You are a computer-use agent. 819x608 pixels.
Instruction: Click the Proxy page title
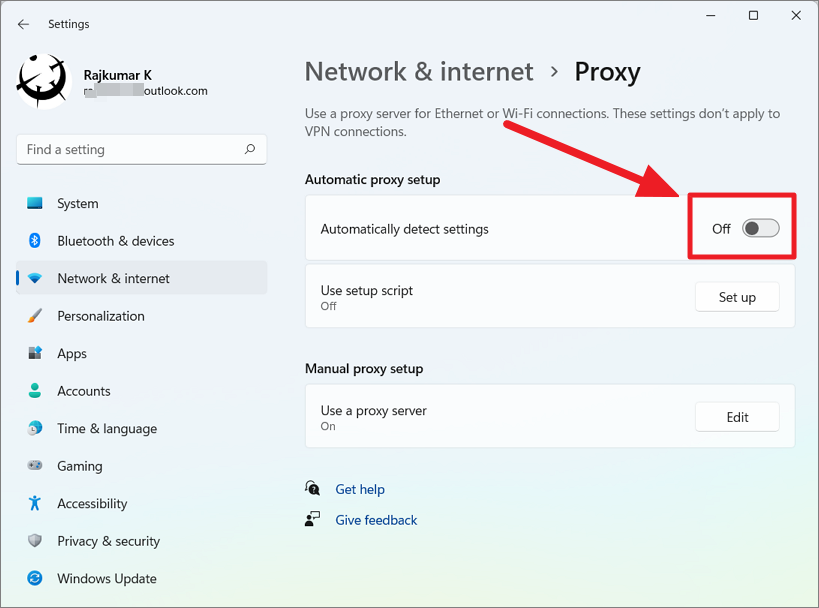coord(607,72)
